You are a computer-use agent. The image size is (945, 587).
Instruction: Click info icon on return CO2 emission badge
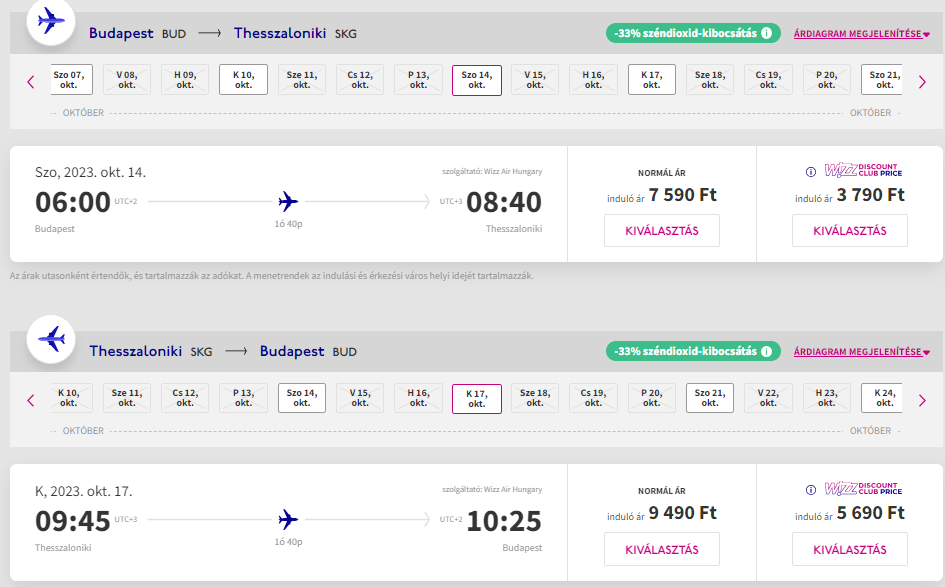(767, 352)
